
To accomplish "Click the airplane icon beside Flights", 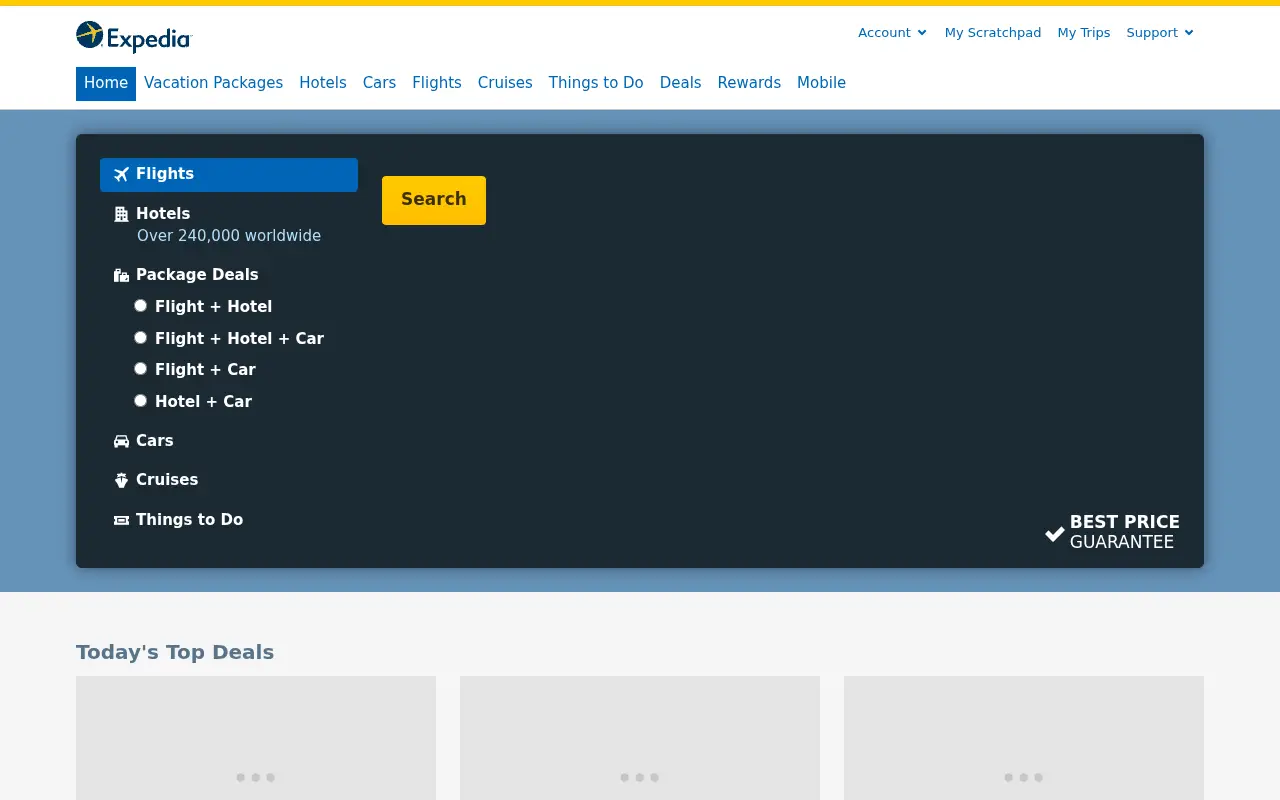I will point(122,175).
